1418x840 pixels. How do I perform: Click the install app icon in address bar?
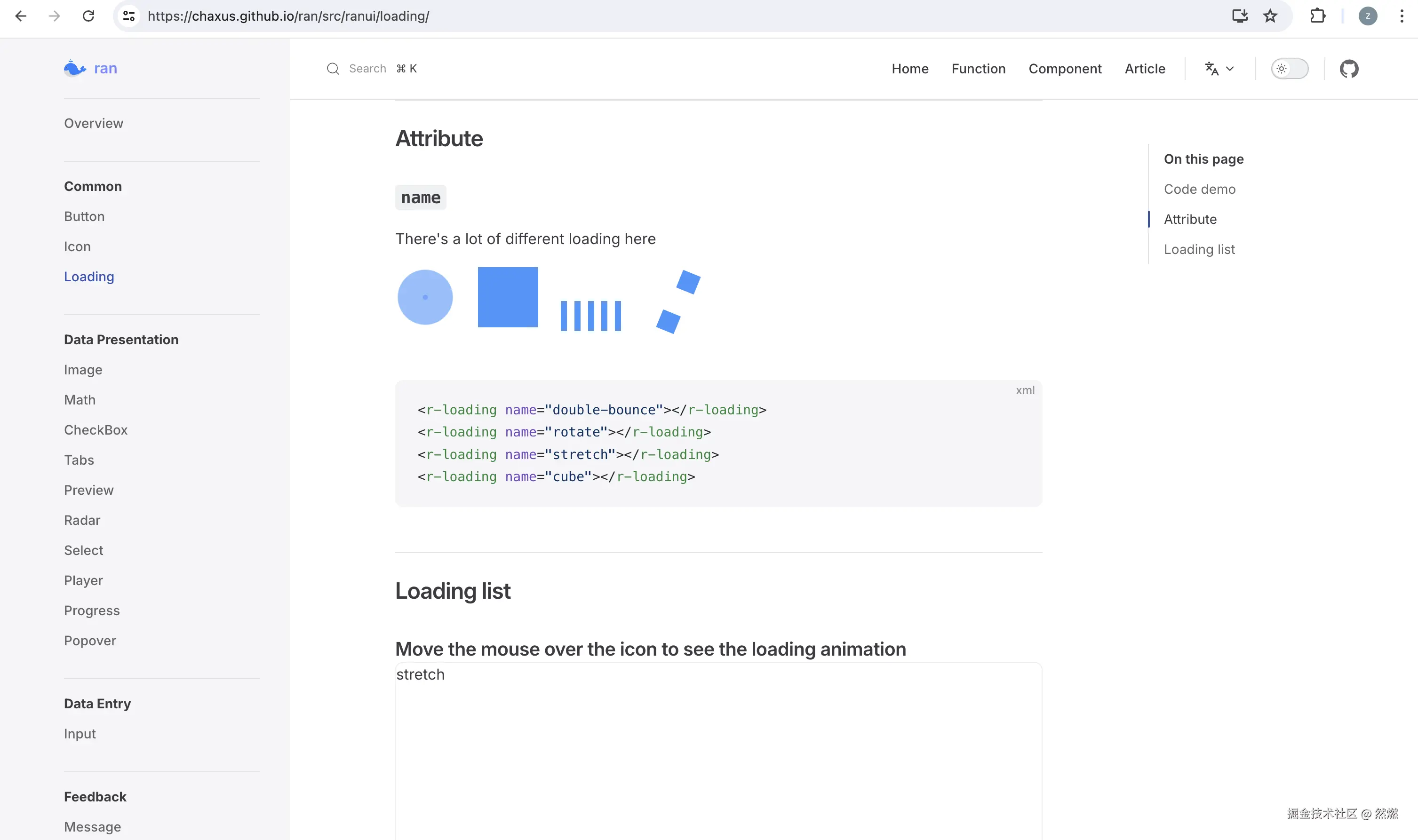click(1240, 16)
